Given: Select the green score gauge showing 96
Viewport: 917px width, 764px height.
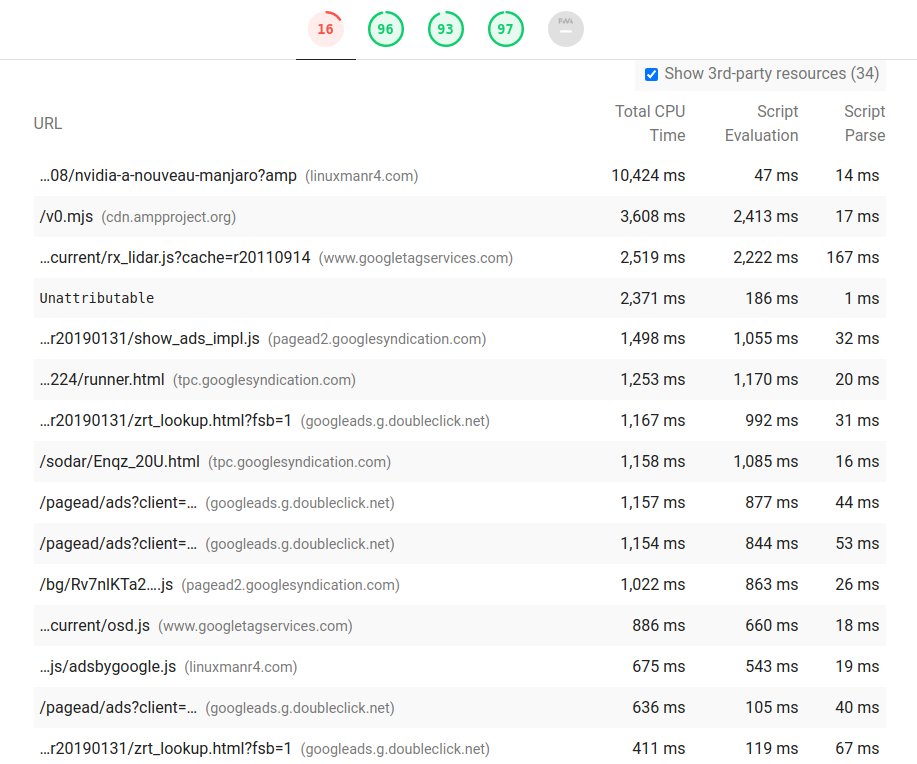Looking at the screenshot, I should click(385, 29).
